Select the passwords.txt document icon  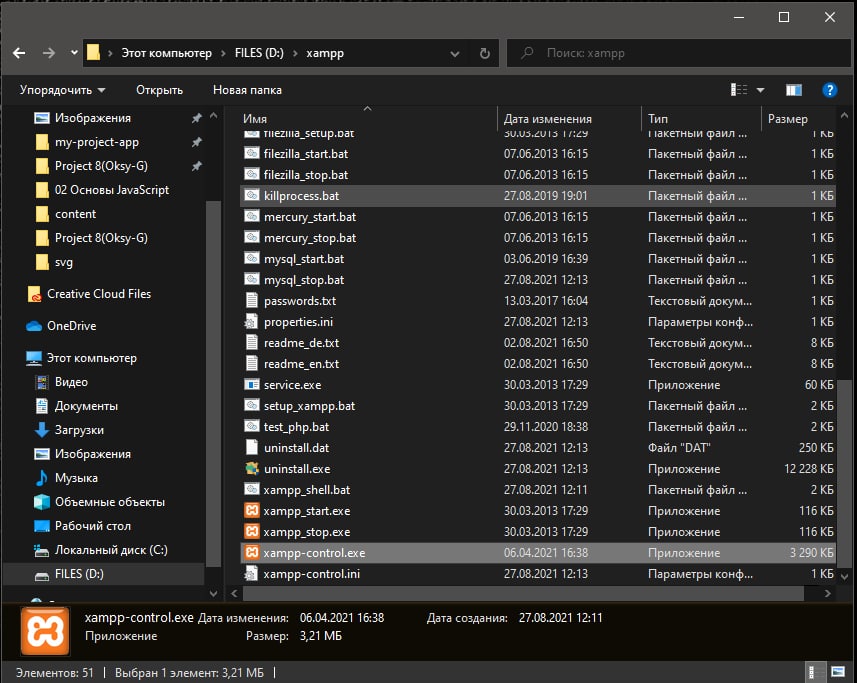(x=251, y=301)
